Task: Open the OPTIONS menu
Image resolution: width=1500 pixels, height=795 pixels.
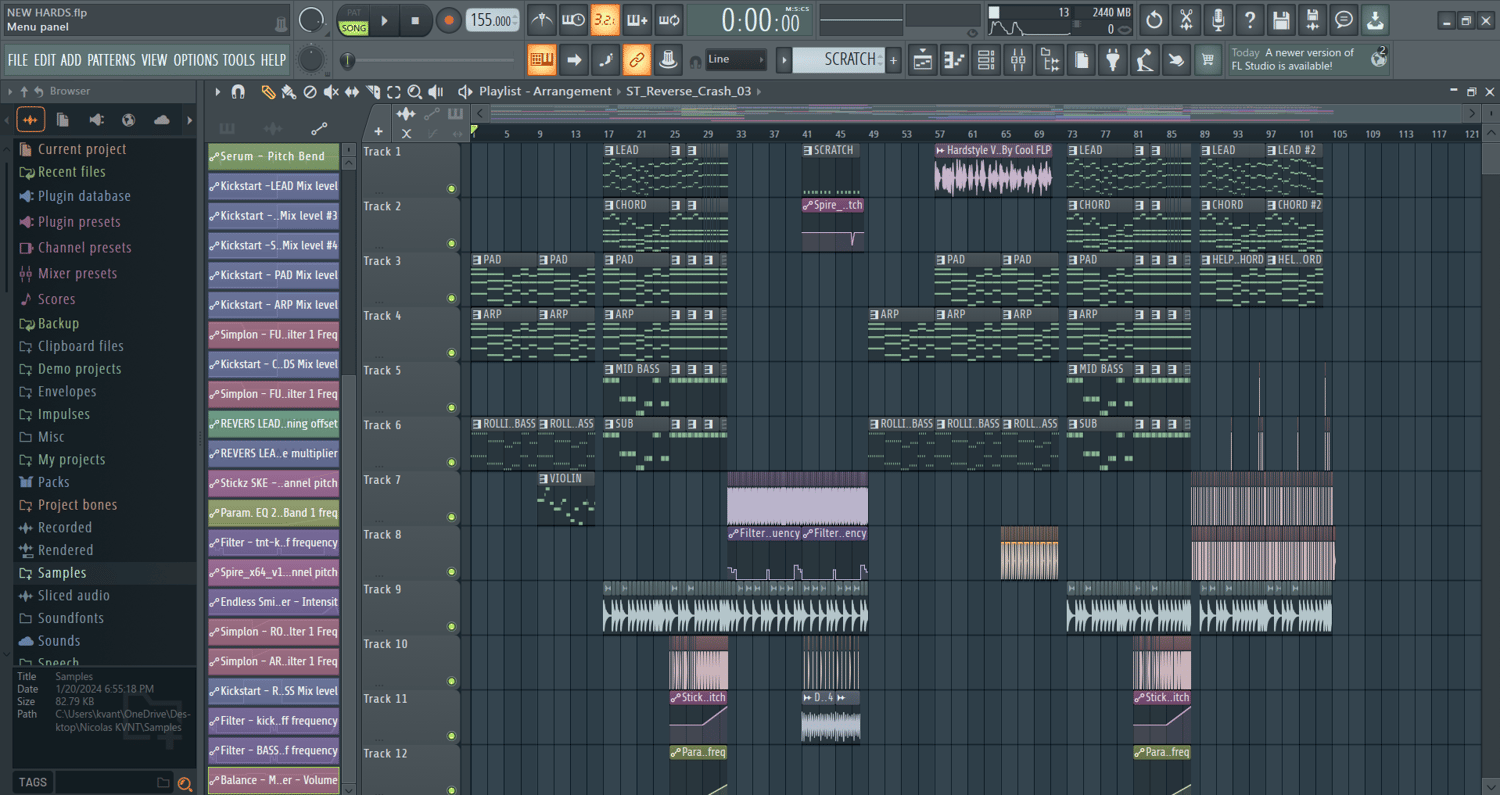Action: click(x=195, y=60)
